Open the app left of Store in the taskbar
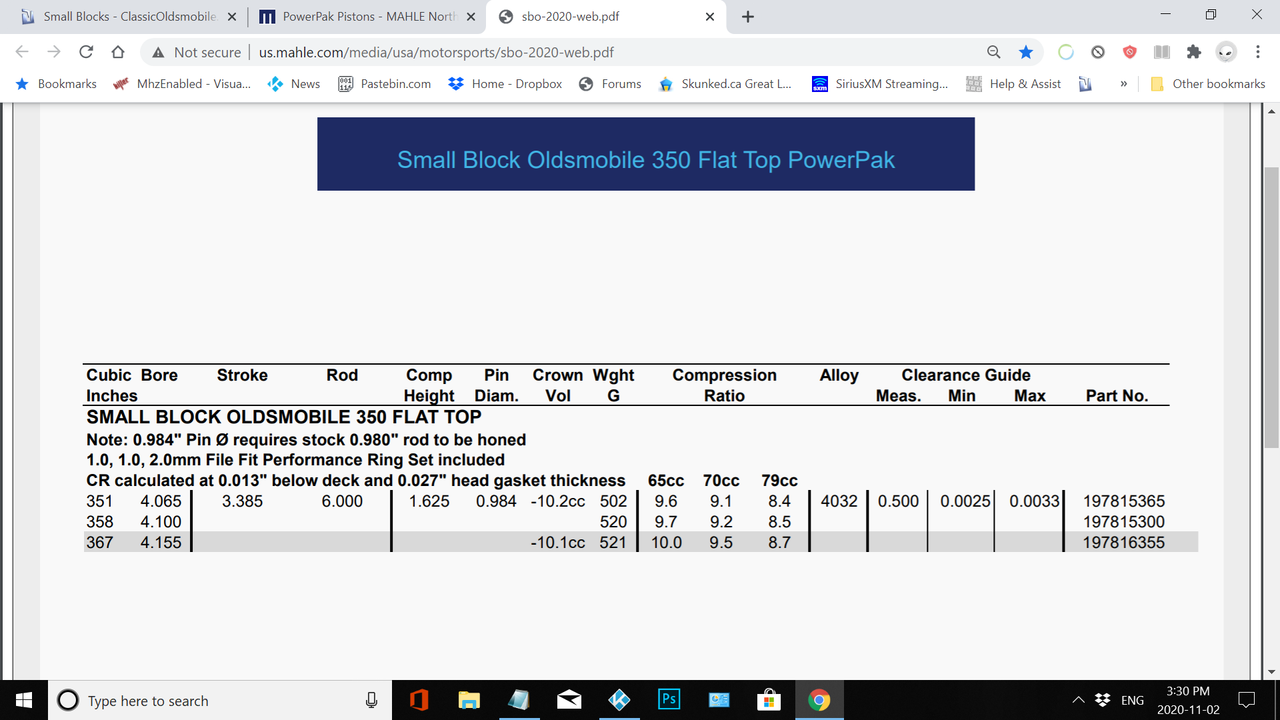Viewport: 1280px width, 720px height. (719, 700)
